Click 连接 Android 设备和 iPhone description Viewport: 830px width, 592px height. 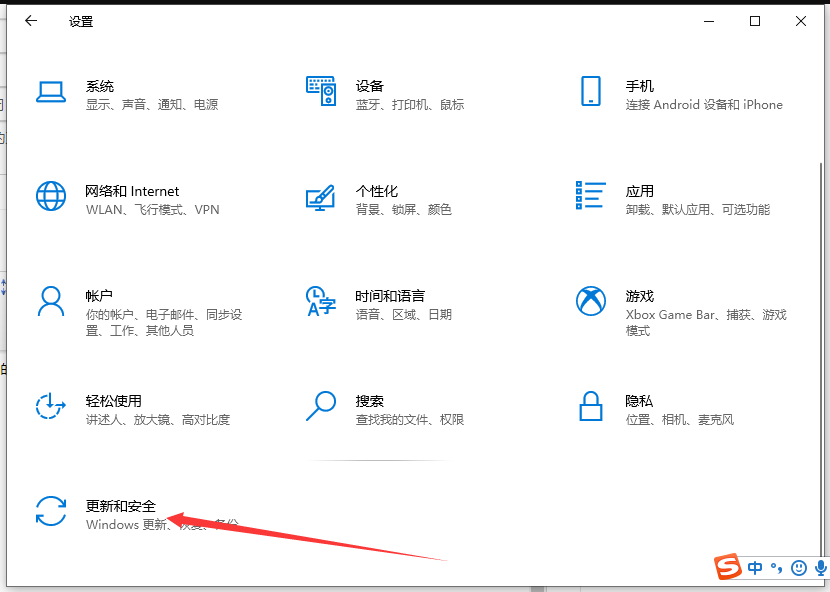(704, 104)
